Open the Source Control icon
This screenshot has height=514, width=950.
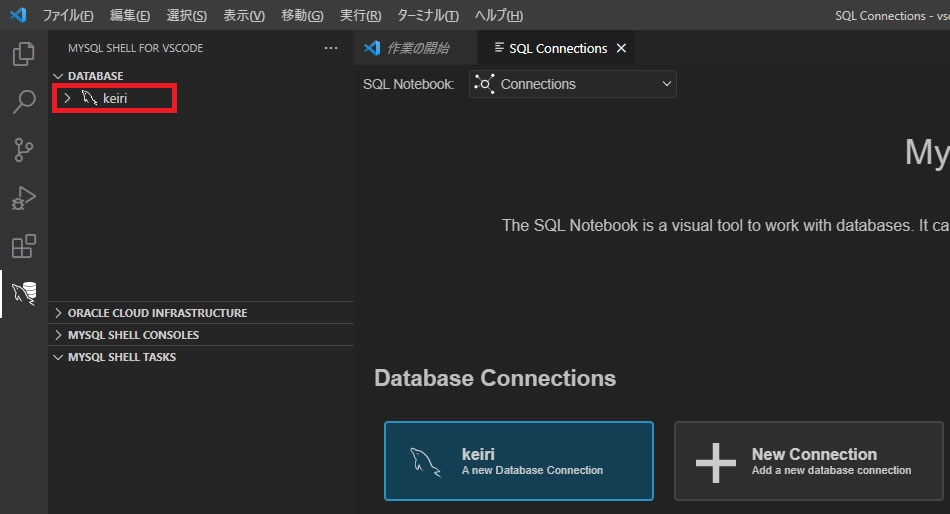(23, 150)
